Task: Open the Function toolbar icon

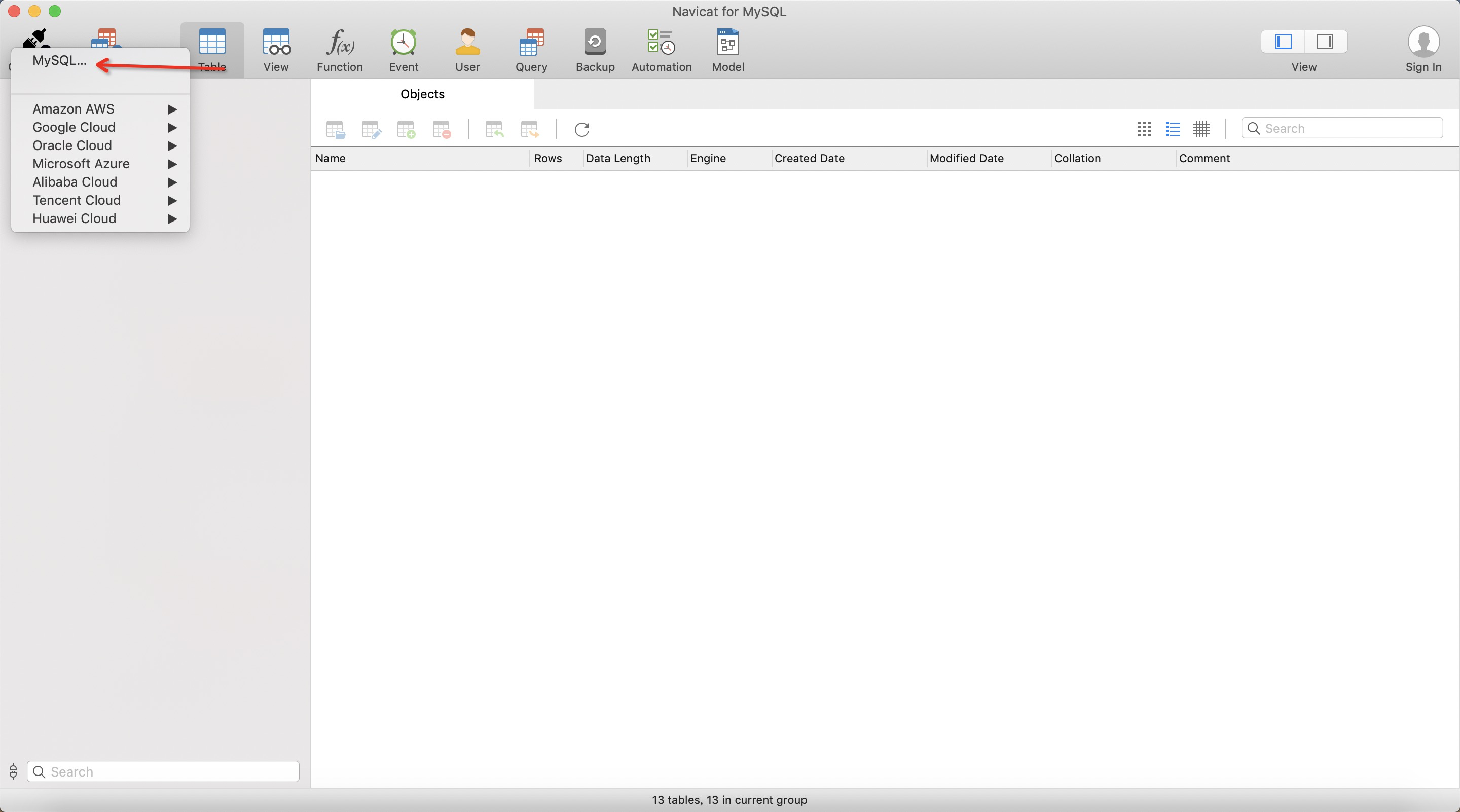Action: pos(340,42)
